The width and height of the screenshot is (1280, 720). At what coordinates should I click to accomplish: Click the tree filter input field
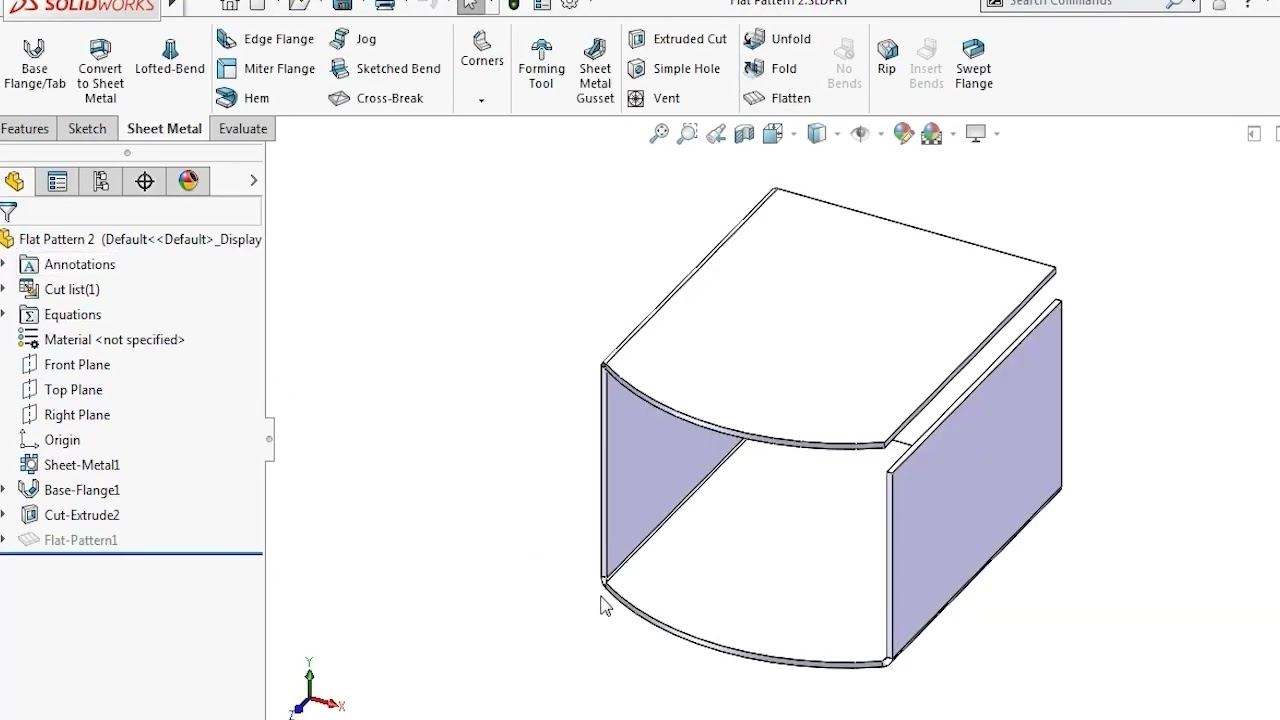tap(140, 211)
